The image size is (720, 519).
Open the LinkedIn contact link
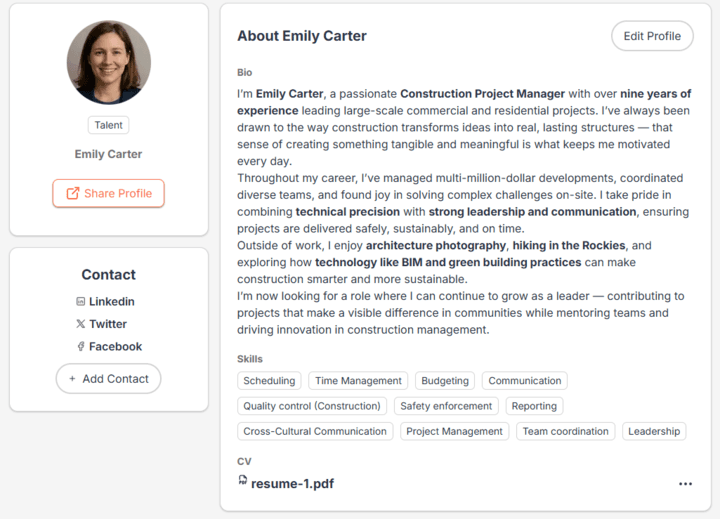point(111,302)
